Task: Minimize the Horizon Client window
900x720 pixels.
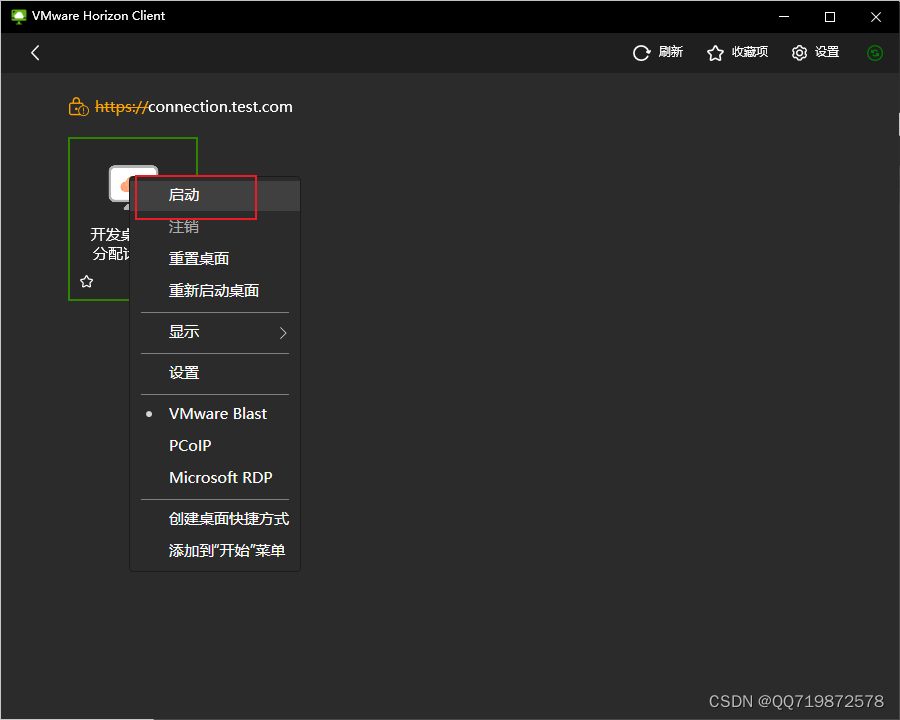Action: 784,17
